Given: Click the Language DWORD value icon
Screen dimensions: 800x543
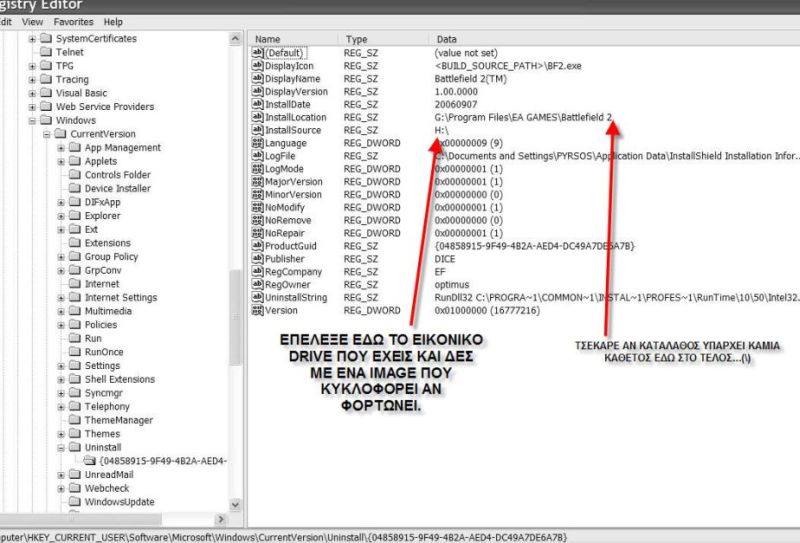Looking at the screenshot, I should [x=258, y=143].
